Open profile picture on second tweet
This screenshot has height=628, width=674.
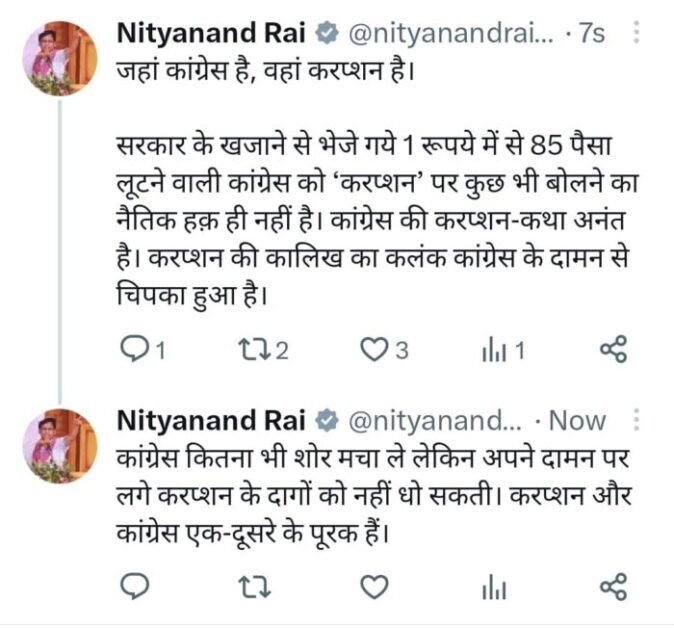click(x=60, y=444)
